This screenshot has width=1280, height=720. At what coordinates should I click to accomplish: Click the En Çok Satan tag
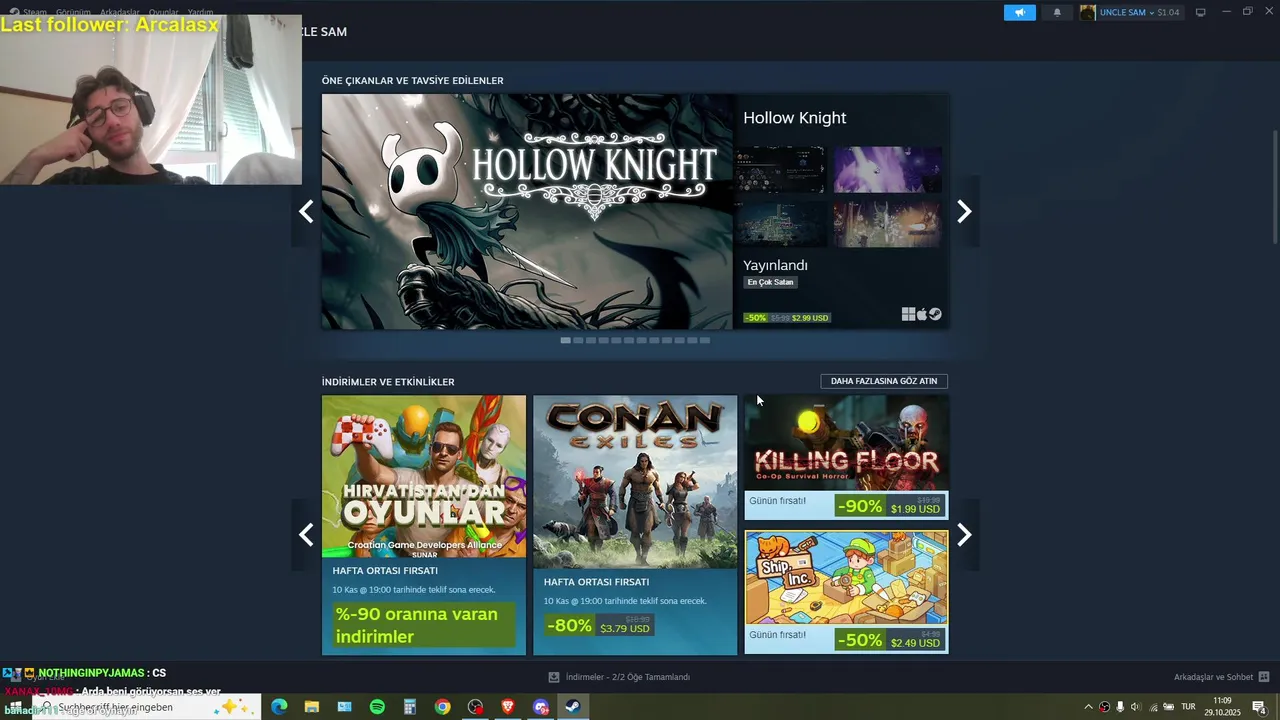tap(770, 282)
